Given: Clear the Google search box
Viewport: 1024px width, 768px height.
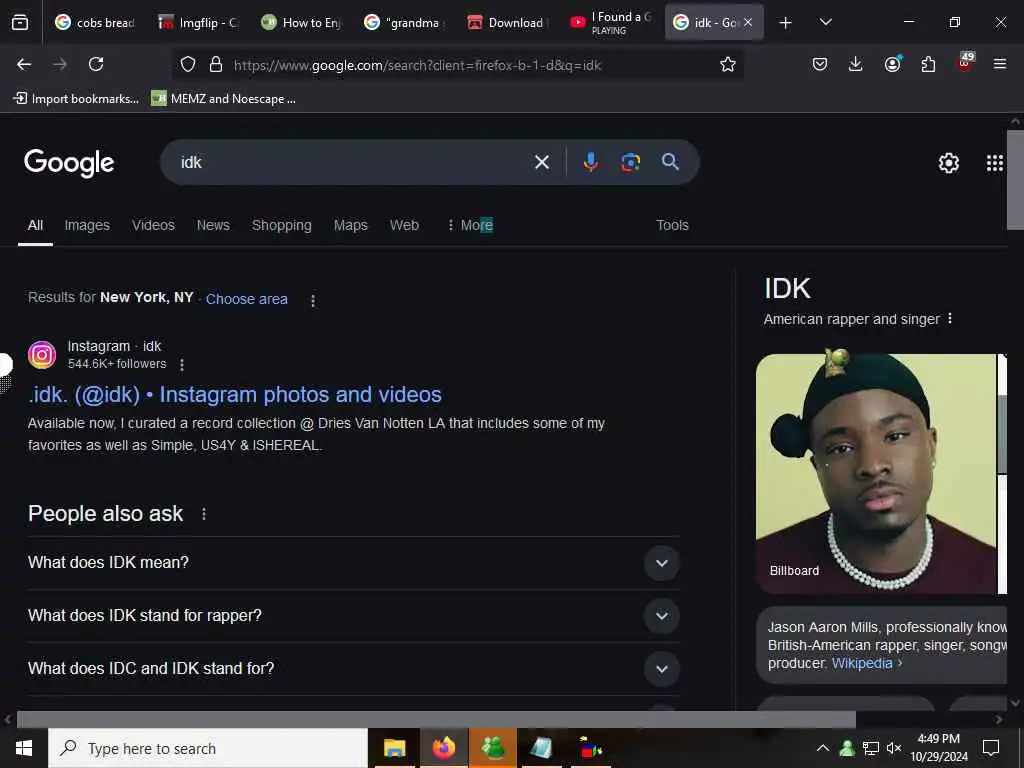Looking at the screenshot, I should point(542,162).
